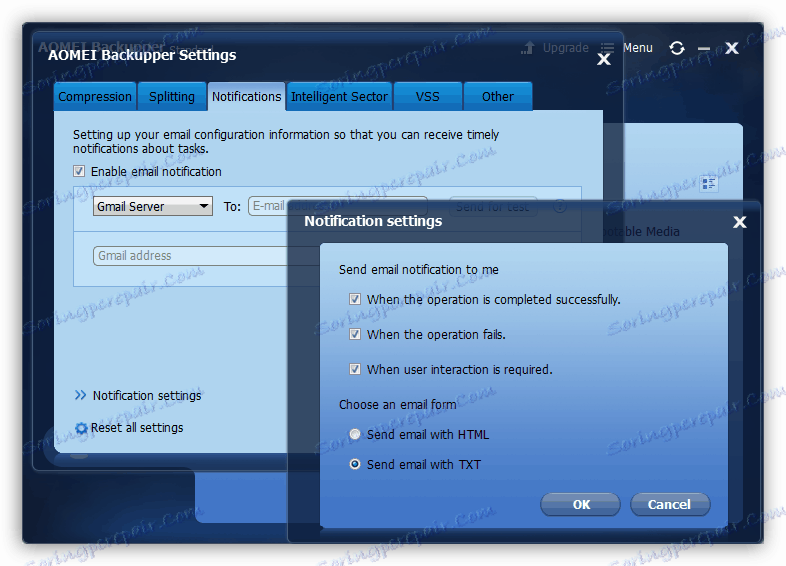Click the gear icon beside Reset all settings
The height and width of the screenshot is (566, 786).
coord(81,428)
